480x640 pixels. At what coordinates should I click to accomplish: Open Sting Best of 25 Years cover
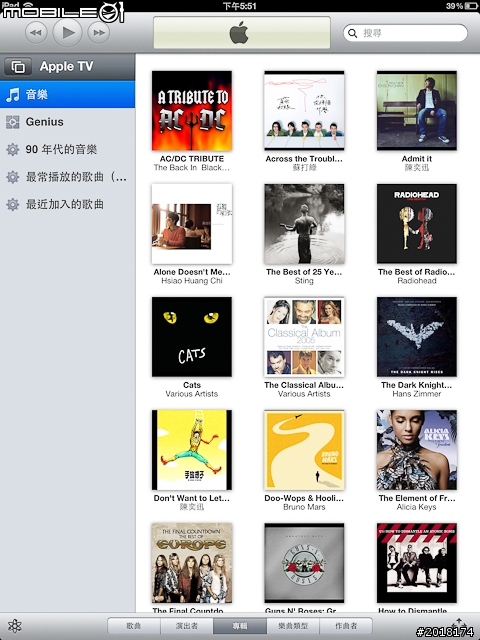click(x=304, y=224)
